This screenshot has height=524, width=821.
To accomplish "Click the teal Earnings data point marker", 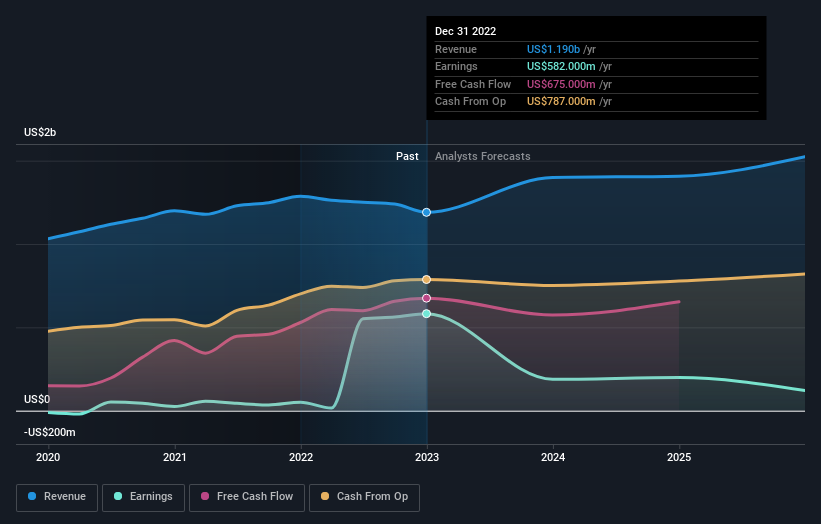I will point(427,314).
